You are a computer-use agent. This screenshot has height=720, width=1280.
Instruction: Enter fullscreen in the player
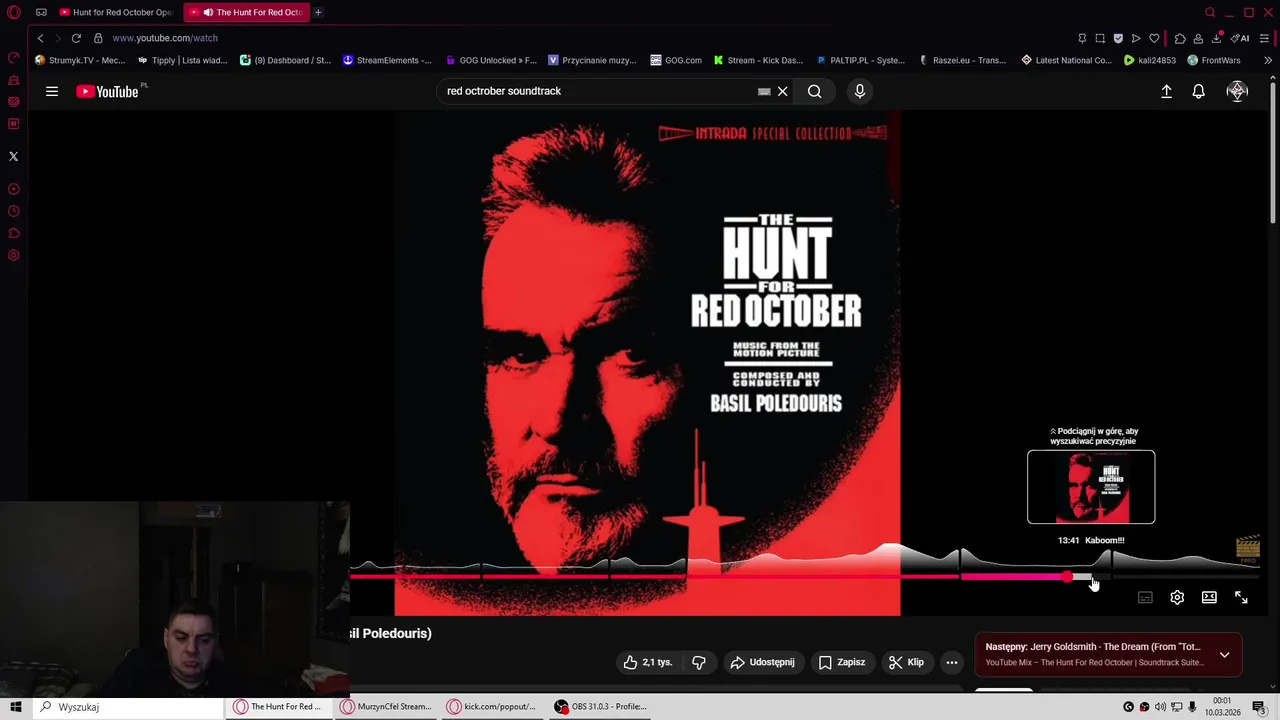pos(1241,597)
